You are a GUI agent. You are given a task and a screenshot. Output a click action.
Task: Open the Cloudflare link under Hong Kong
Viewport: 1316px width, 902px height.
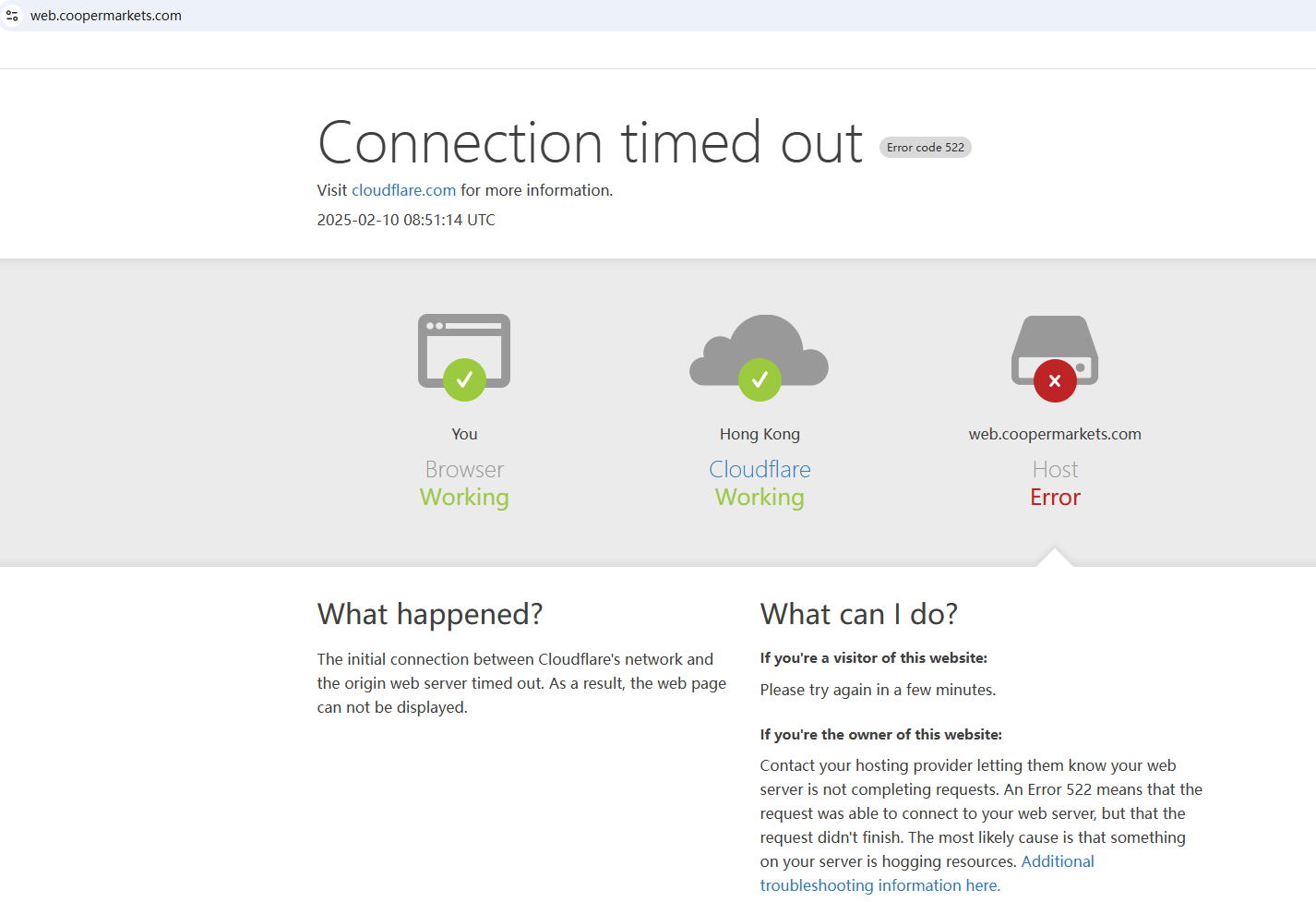[x=760, y=469]
